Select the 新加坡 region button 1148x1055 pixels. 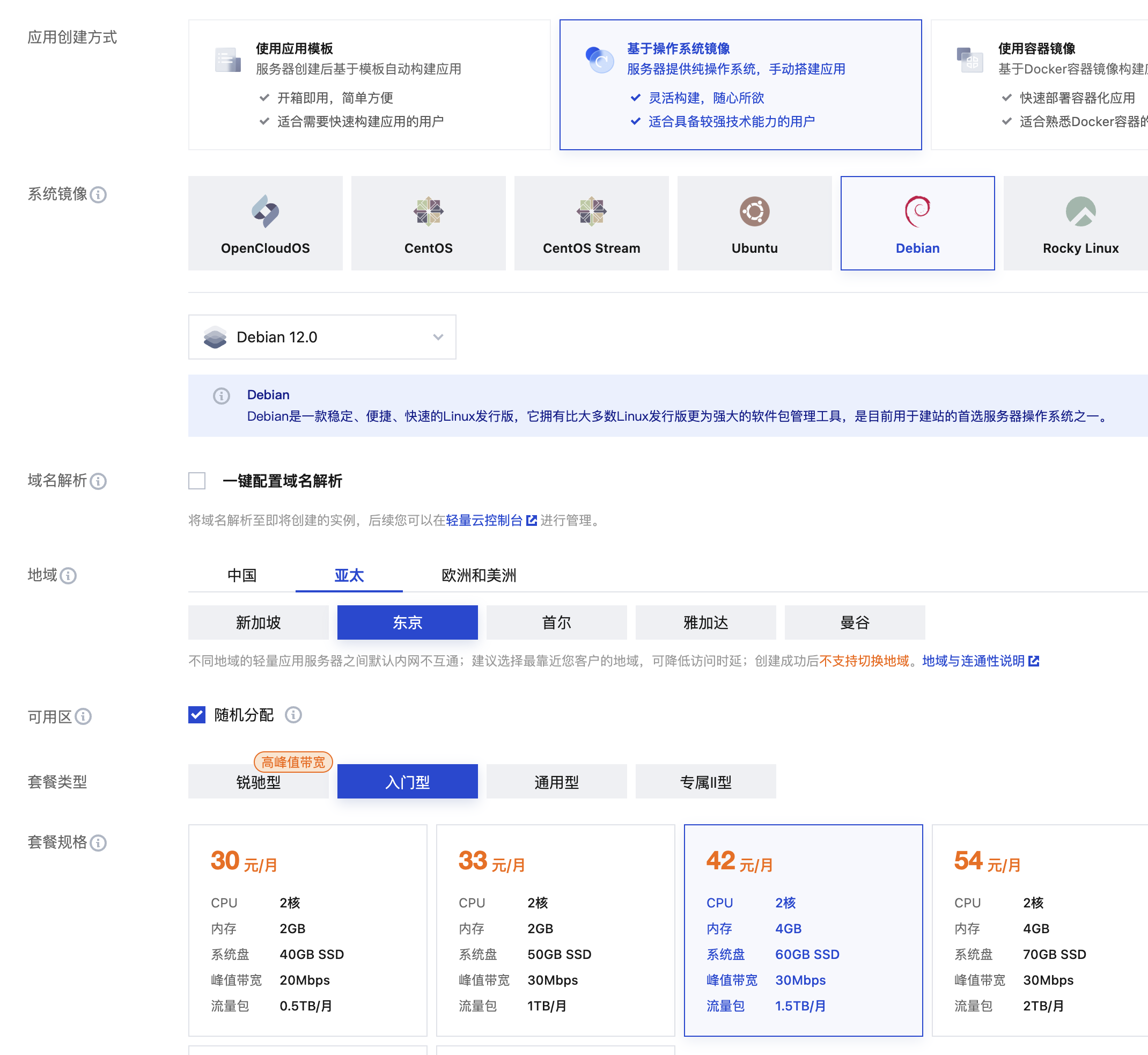tap(259, 622)
